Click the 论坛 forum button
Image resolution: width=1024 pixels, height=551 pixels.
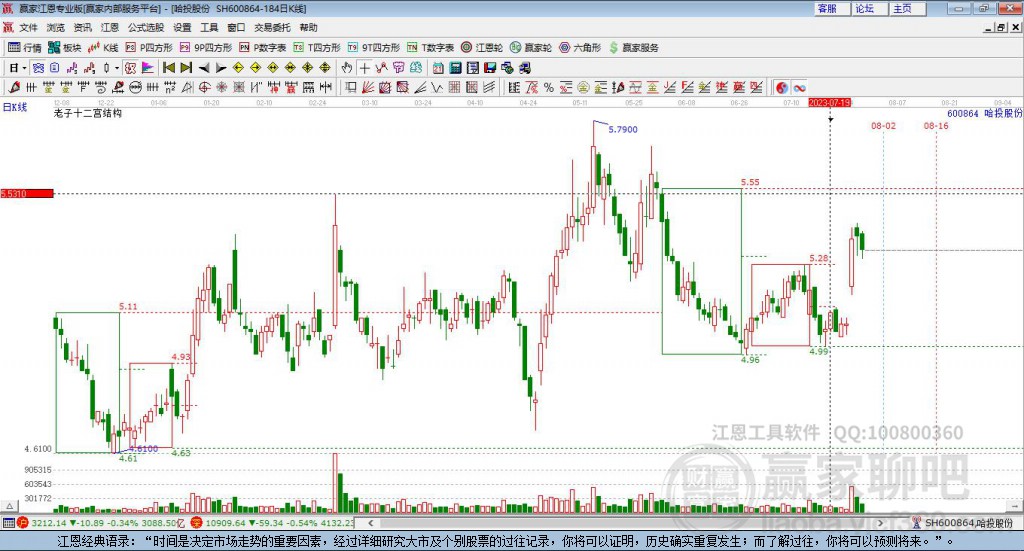click(870, 8)
